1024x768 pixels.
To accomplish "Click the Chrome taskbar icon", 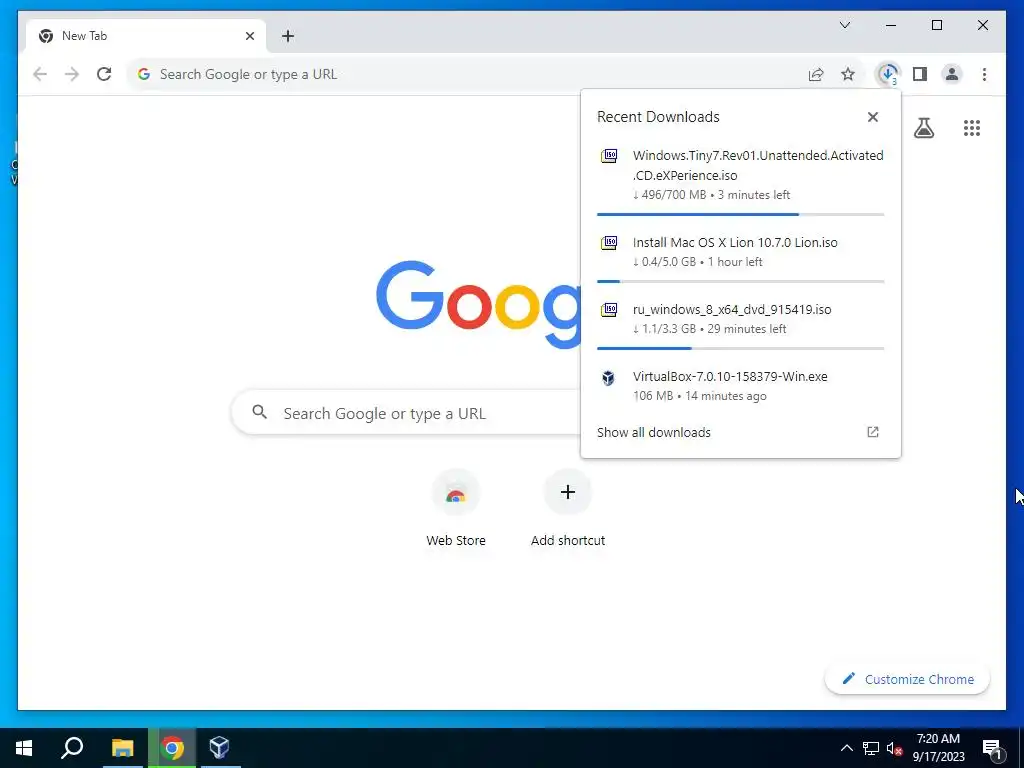I will coord(172,748).
